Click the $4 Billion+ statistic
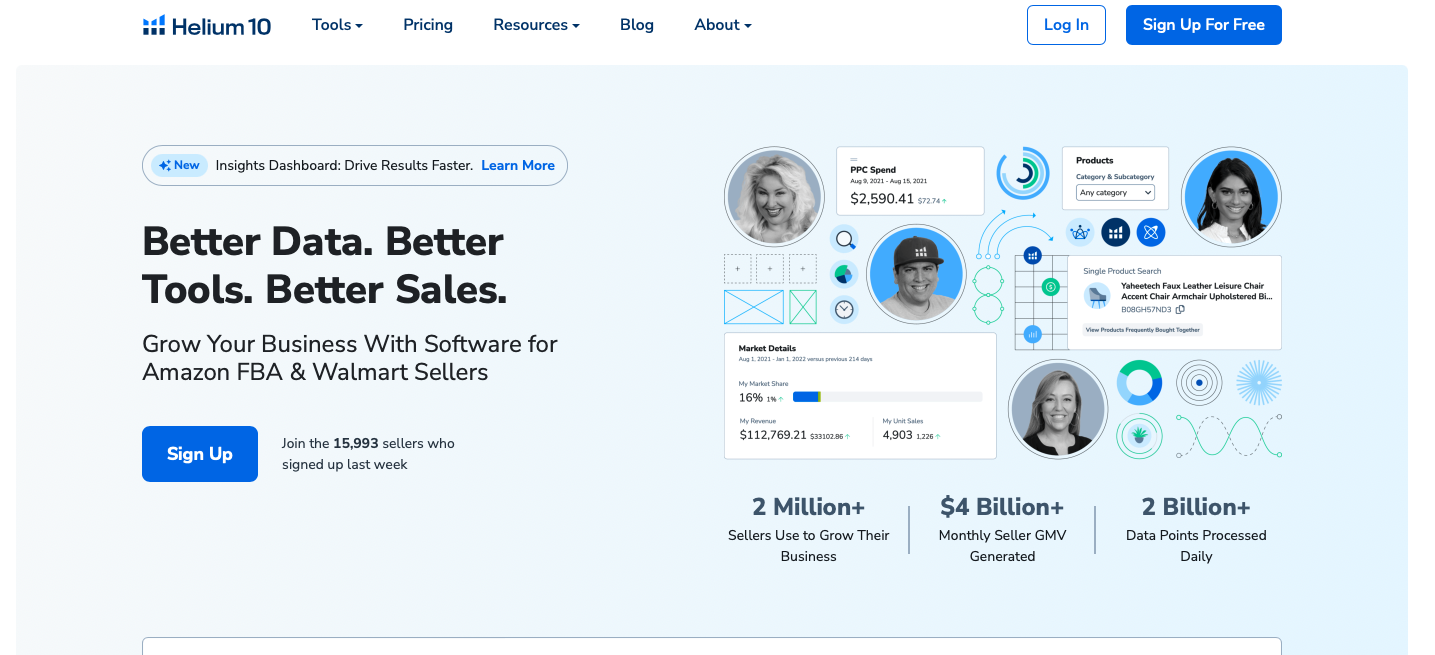This screenshot has height=655, width=1435. point(1002,507)
